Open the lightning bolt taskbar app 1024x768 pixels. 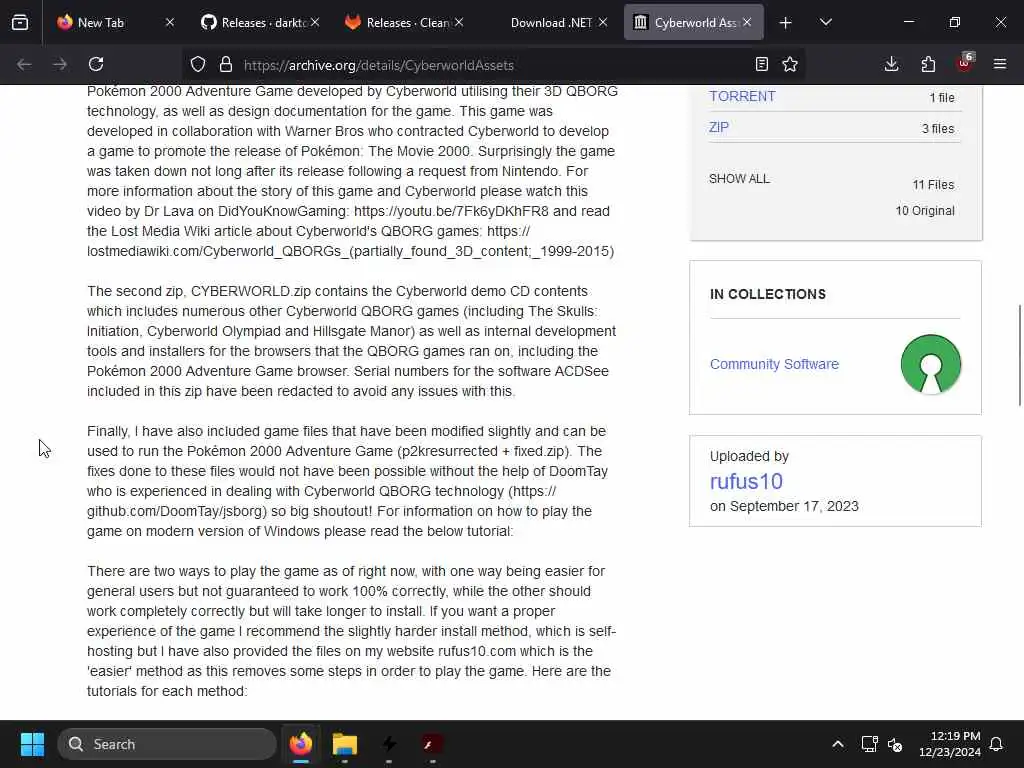tap(389, 744)
